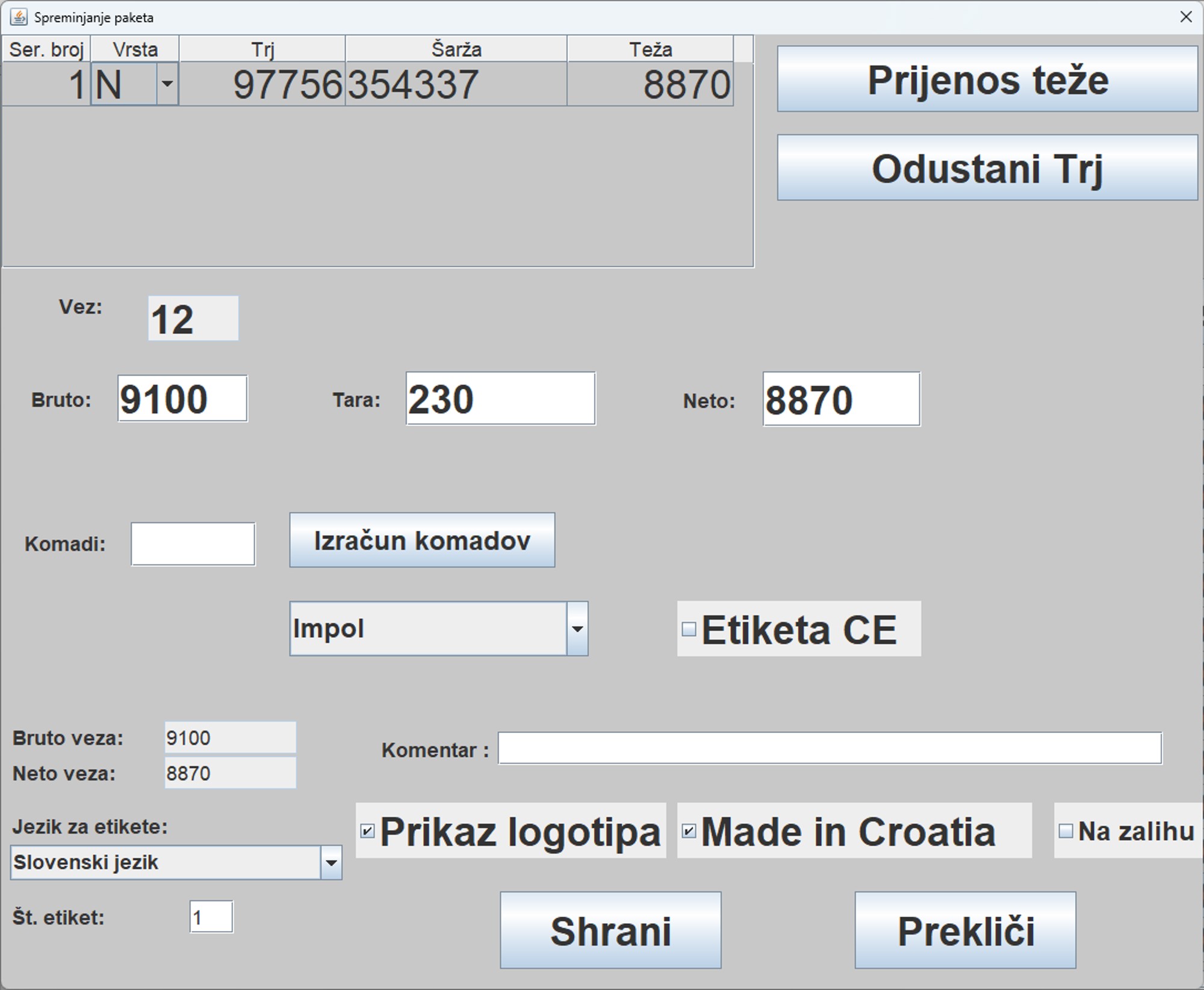Click the Java application icon in title bar

click(19, 17)
